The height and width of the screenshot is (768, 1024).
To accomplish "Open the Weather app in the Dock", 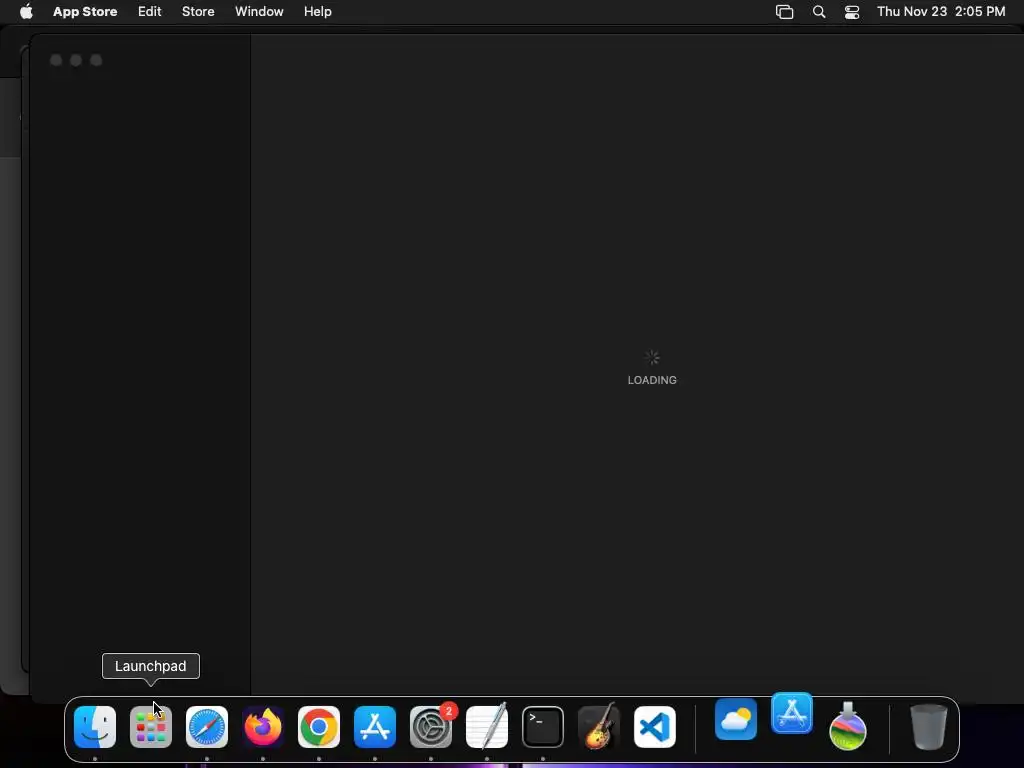I will pyautogui.click(x=736, y=719).
